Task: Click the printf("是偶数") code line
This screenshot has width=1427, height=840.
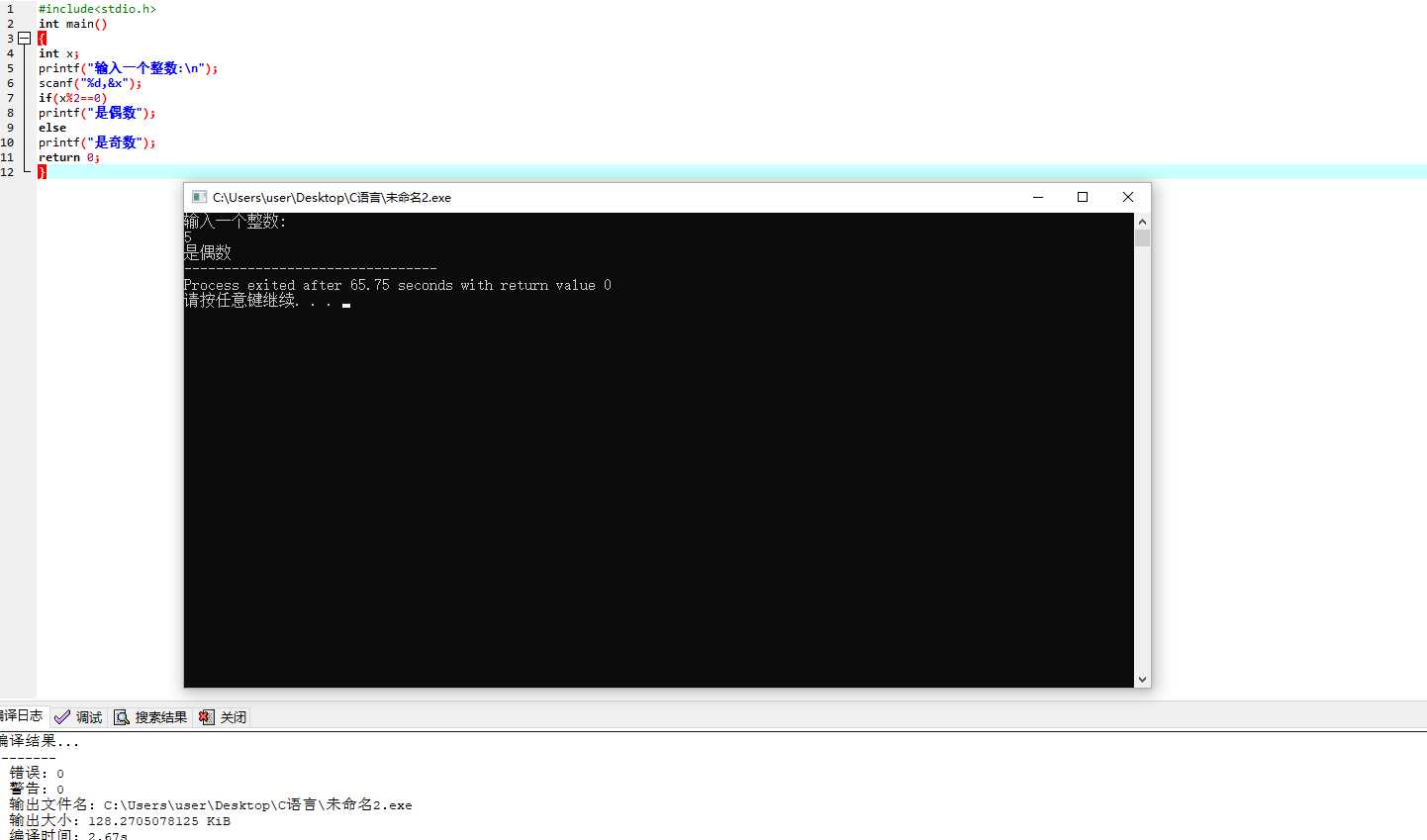Action: click(x=97, y=113)
